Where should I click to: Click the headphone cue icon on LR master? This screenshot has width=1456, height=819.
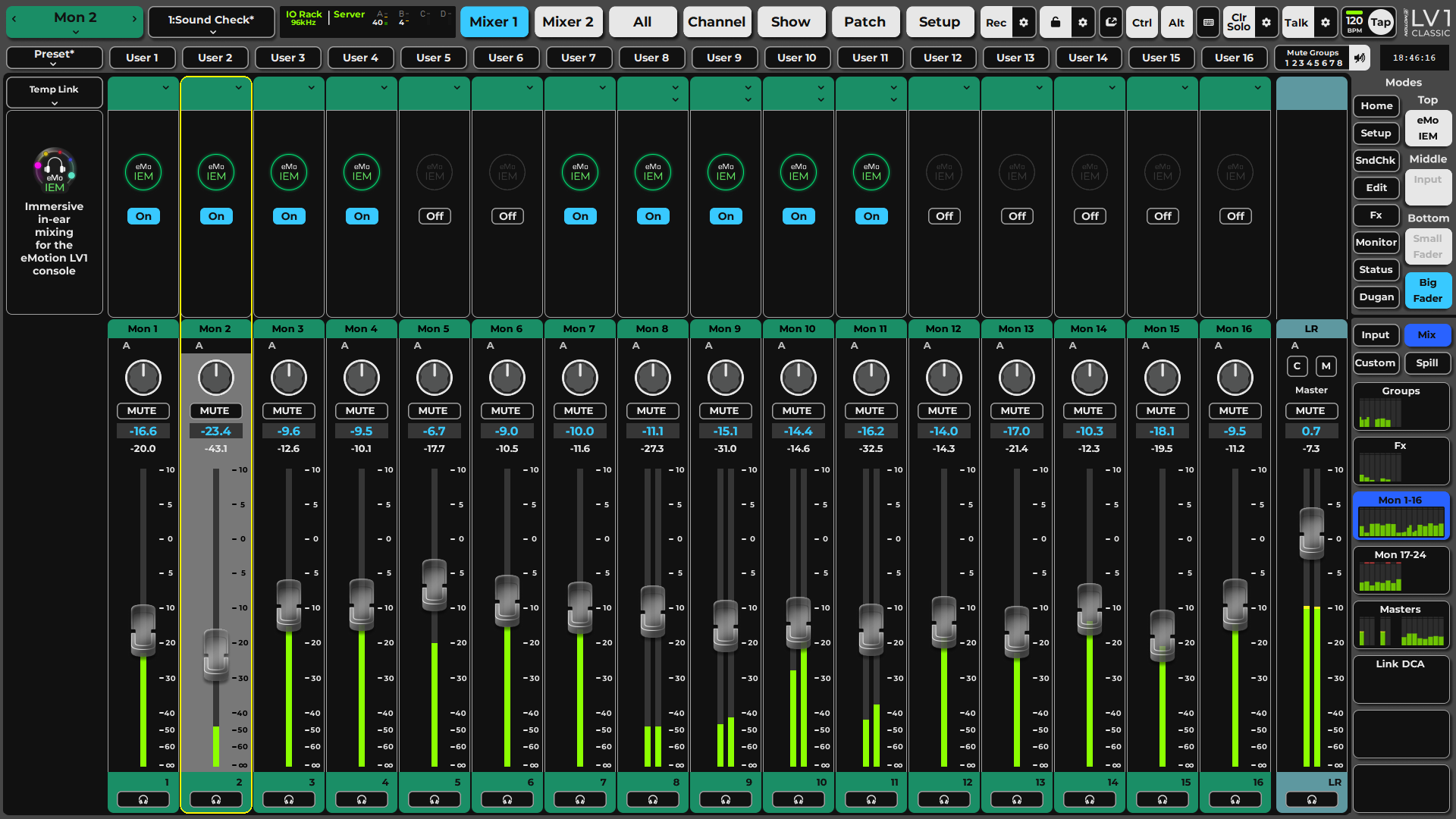[x=1312, y=799]
